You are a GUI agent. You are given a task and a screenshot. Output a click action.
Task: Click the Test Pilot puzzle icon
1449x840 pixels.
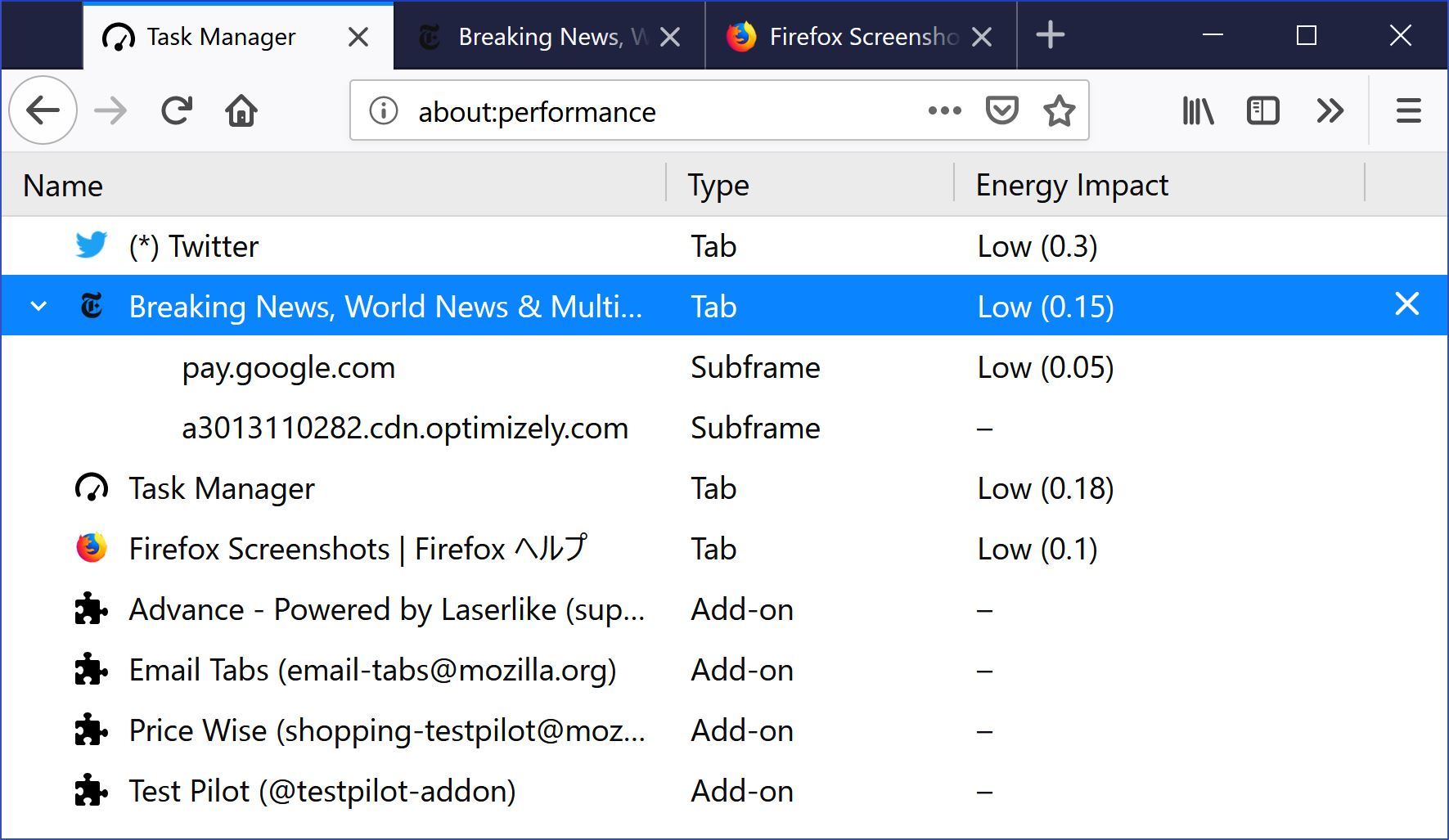91,790
